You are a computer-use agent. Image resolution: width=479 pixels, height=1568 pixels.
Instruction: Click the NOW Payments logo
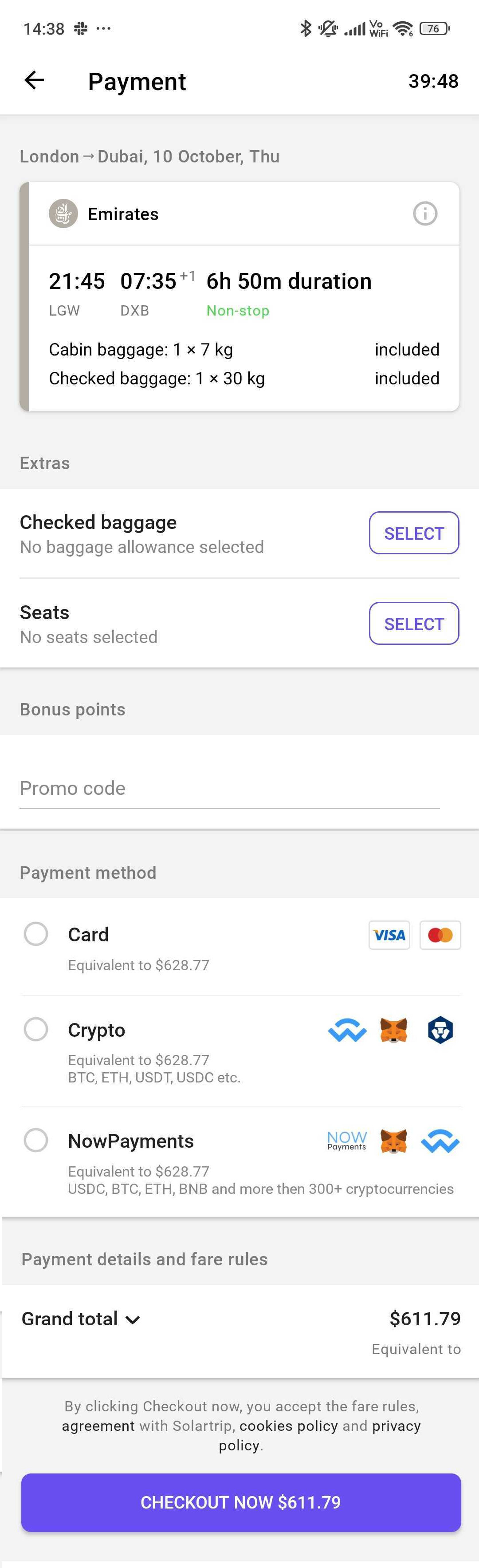[x=347, y=1140]
